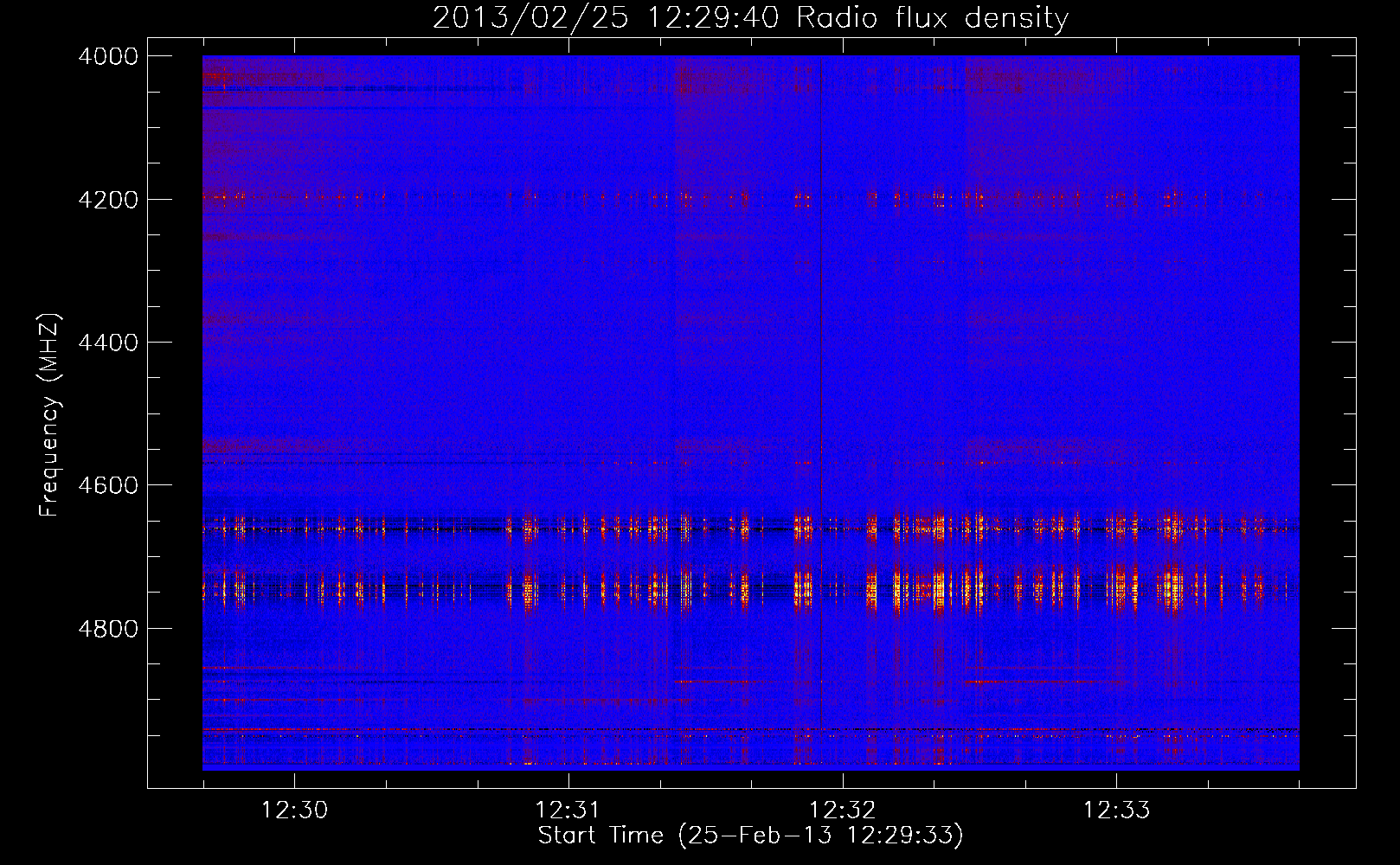
Task: Click the thin dark vertical line before 12:32
Action: tap(820, 413)
